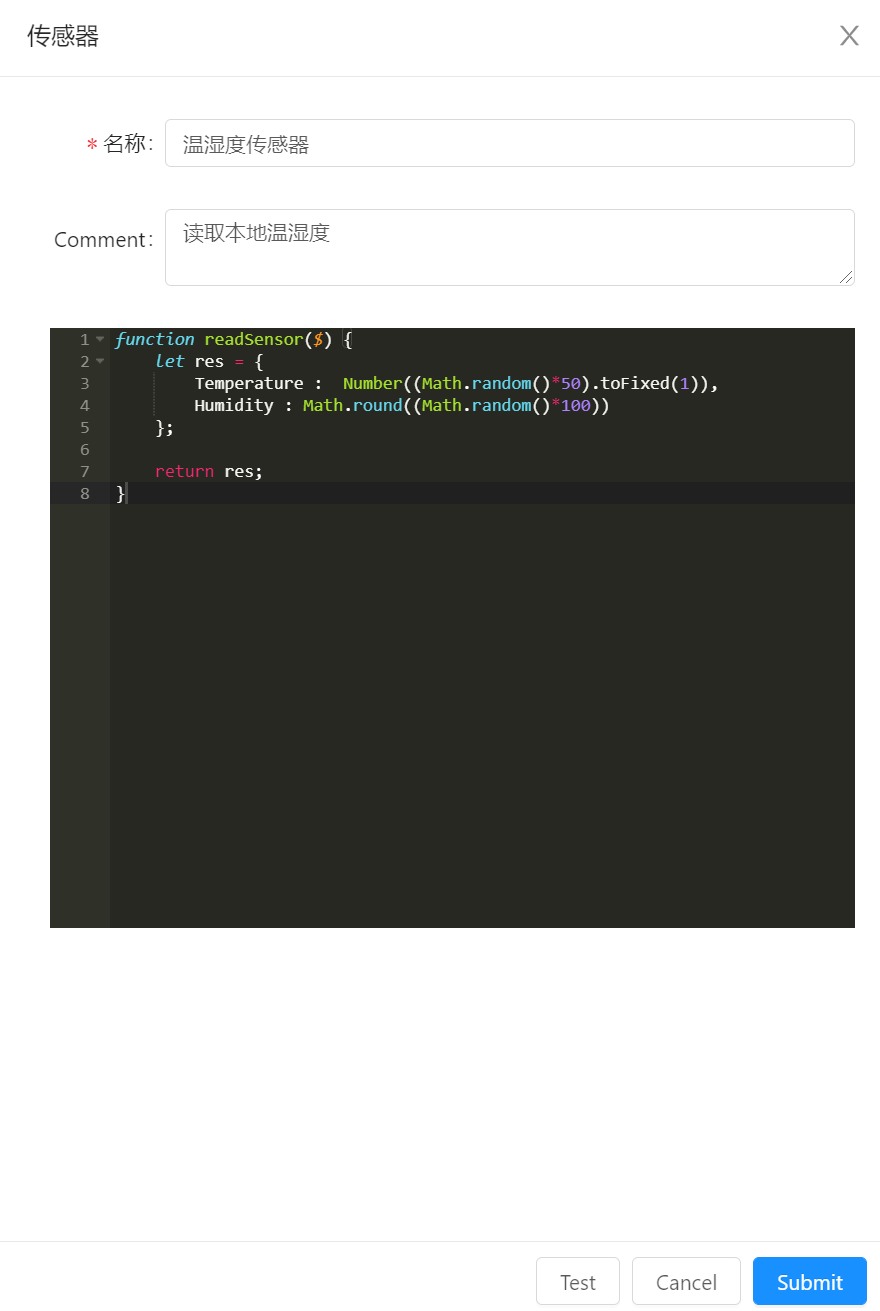880x1311 pixels.
Task: Click line number 6 in the gutter
Action: pyautogui.click(x=85, y=450)
